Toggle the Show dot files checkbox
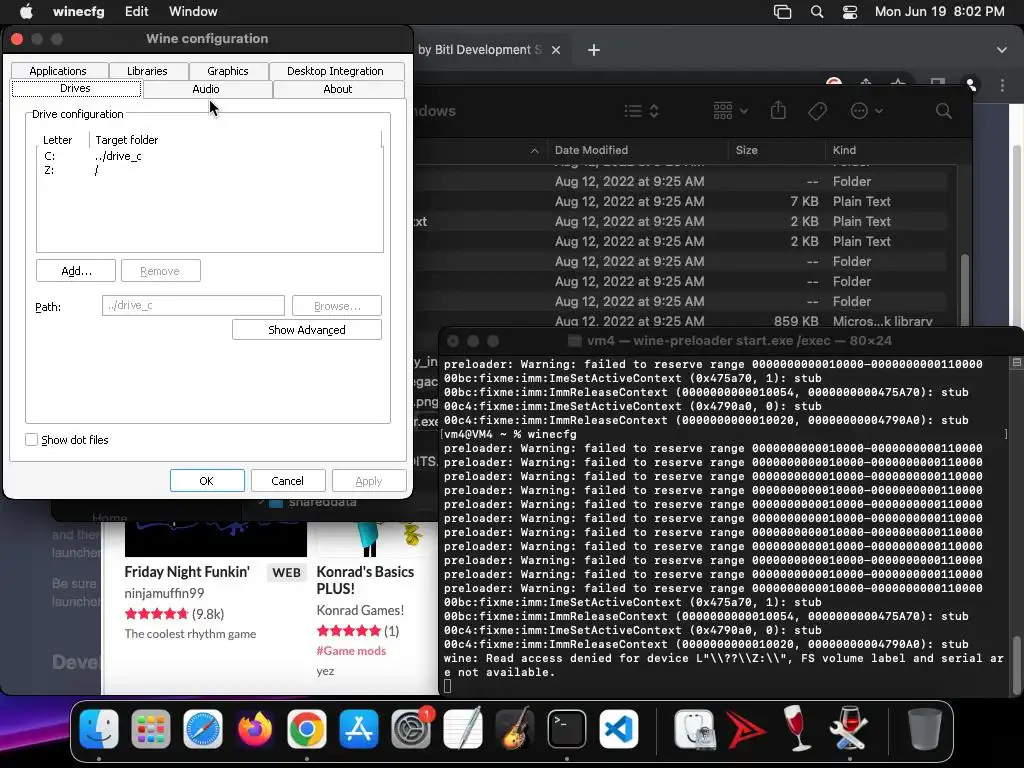This screenshot has width=1024, height=768. point(31,440)
